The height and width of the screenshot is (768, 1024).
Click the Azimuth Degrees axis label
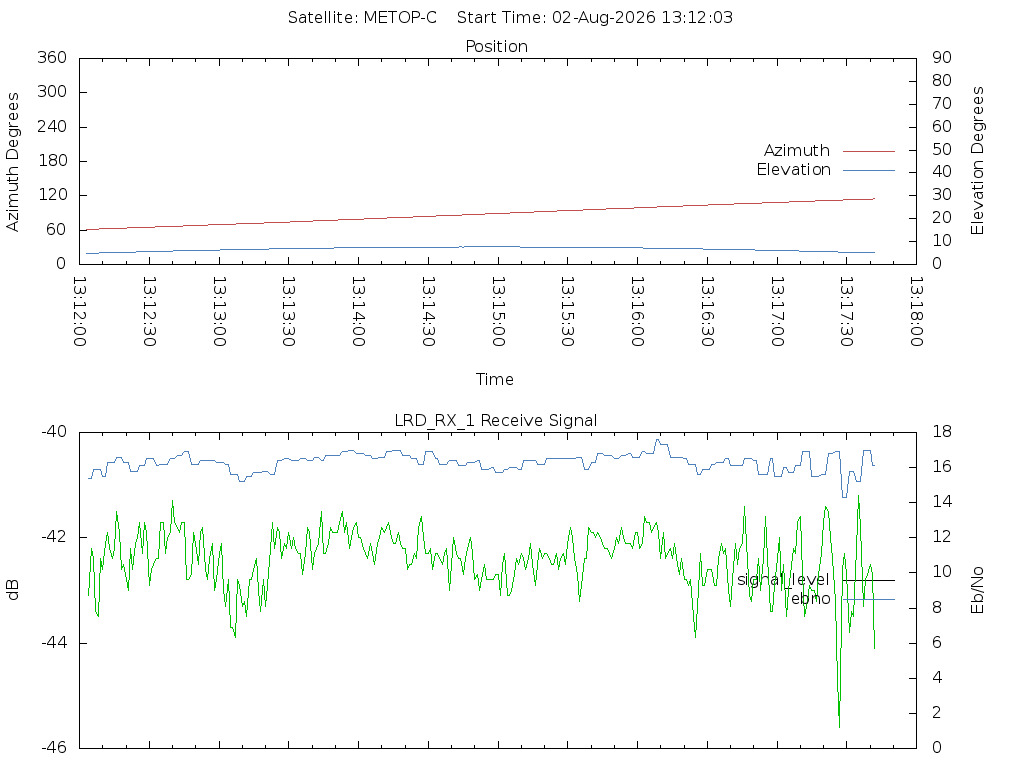(x=12, y=162)
